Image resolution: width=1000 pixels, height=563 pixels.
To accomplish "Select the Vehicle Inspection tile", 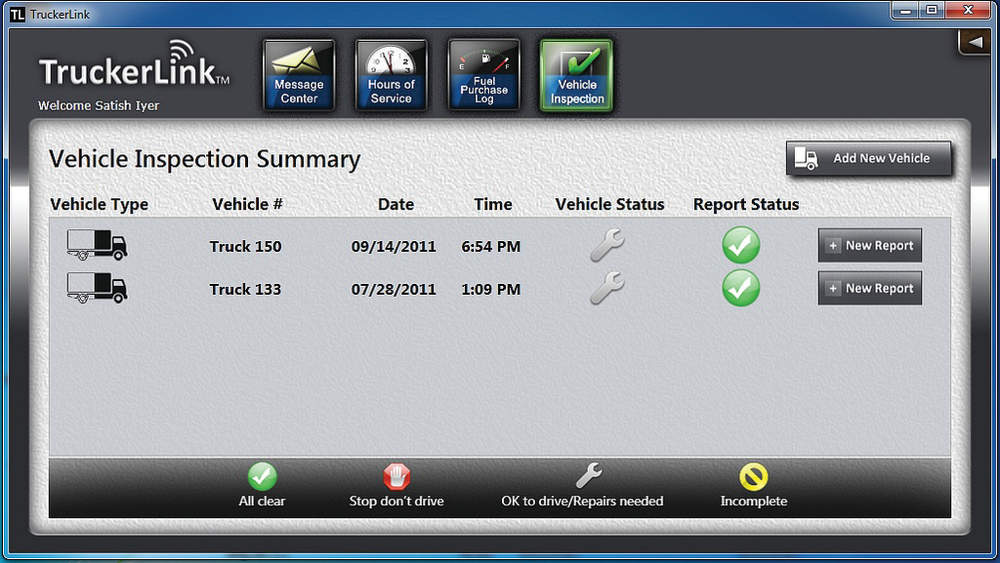I will click(x=577, y=76).
